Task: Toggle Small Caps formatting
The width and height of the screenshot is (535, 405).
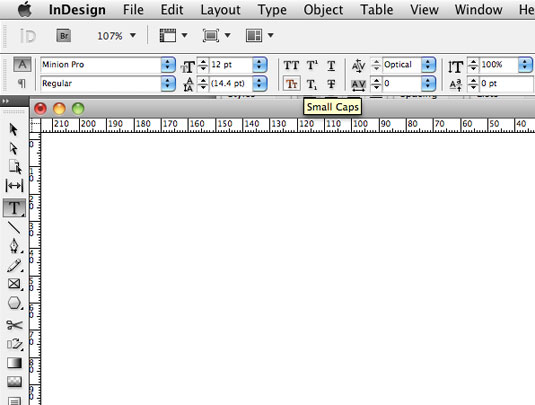Action: tap(291, 84)
